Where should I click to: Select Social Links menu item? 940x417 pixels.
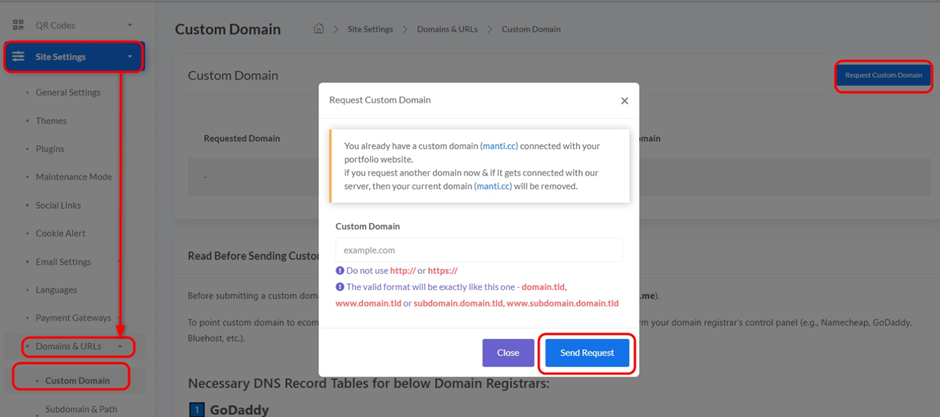pos(58,205)
